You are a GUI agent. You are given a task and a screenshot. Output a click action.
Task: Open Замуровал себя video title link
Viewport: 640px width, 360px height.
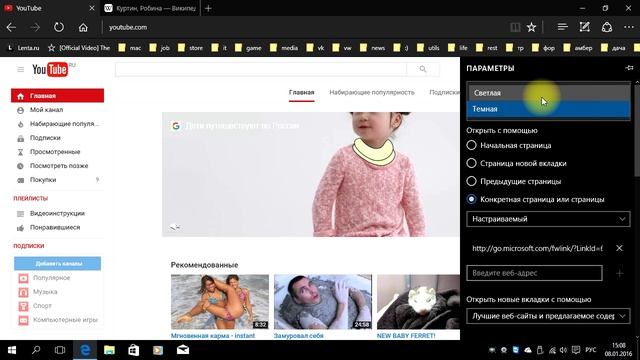point(298,336)
